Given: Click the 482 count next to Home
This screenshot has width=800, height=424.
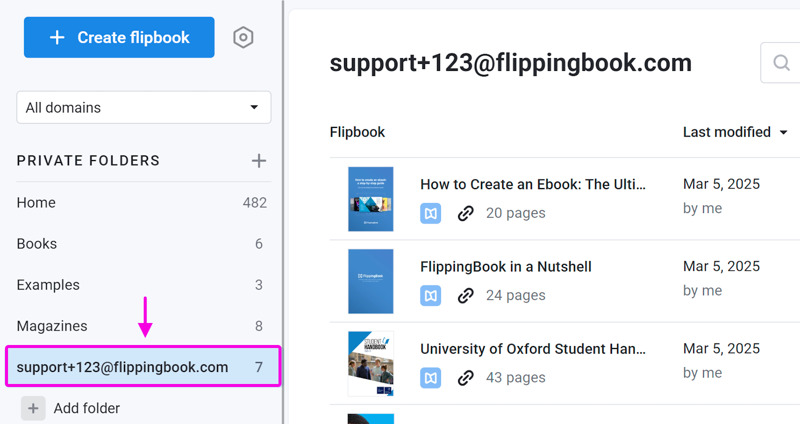Looking at the screenshot, I should point(255,203).
